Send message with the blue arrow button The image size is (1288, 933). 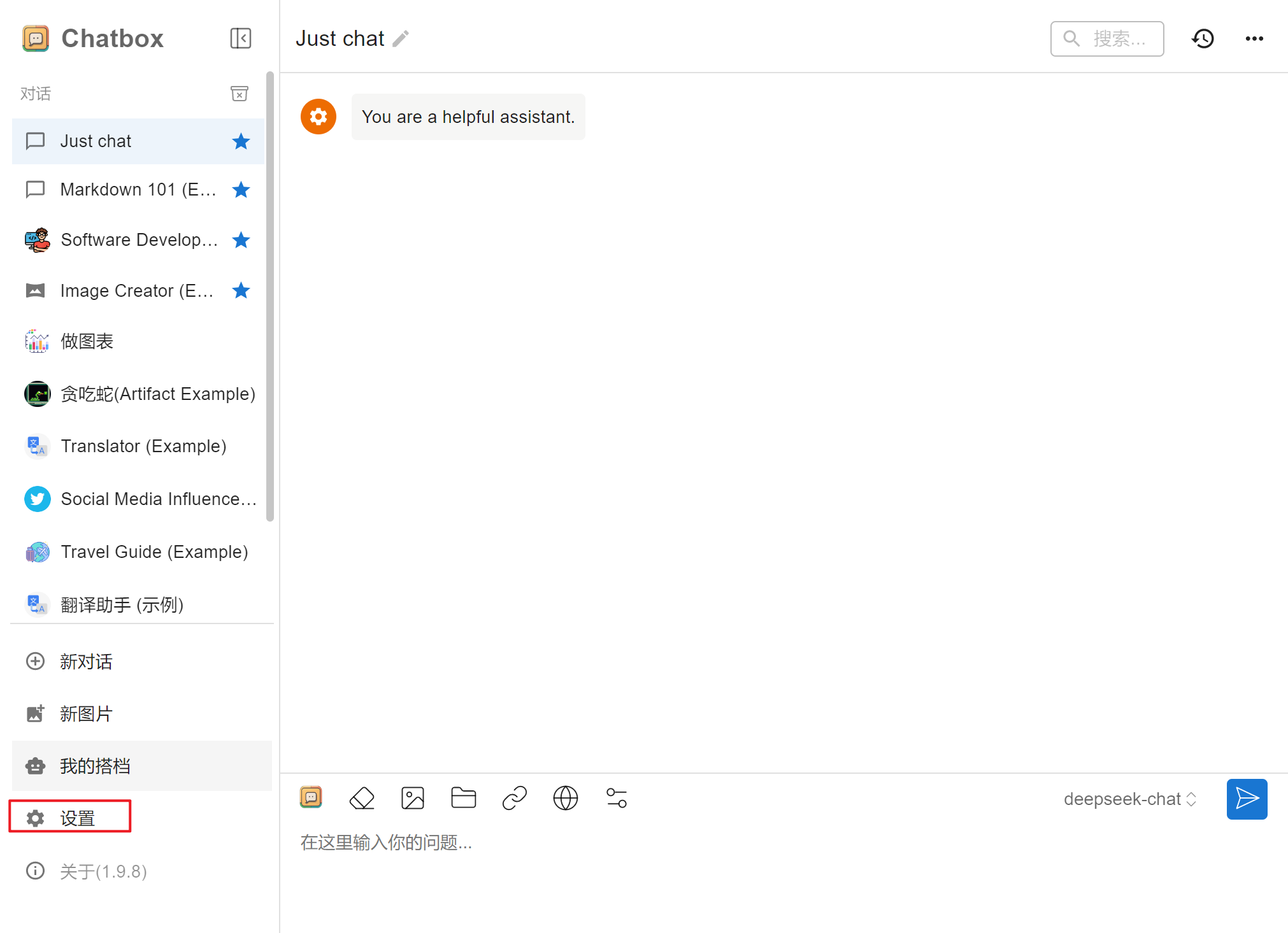pos(1247,799)
